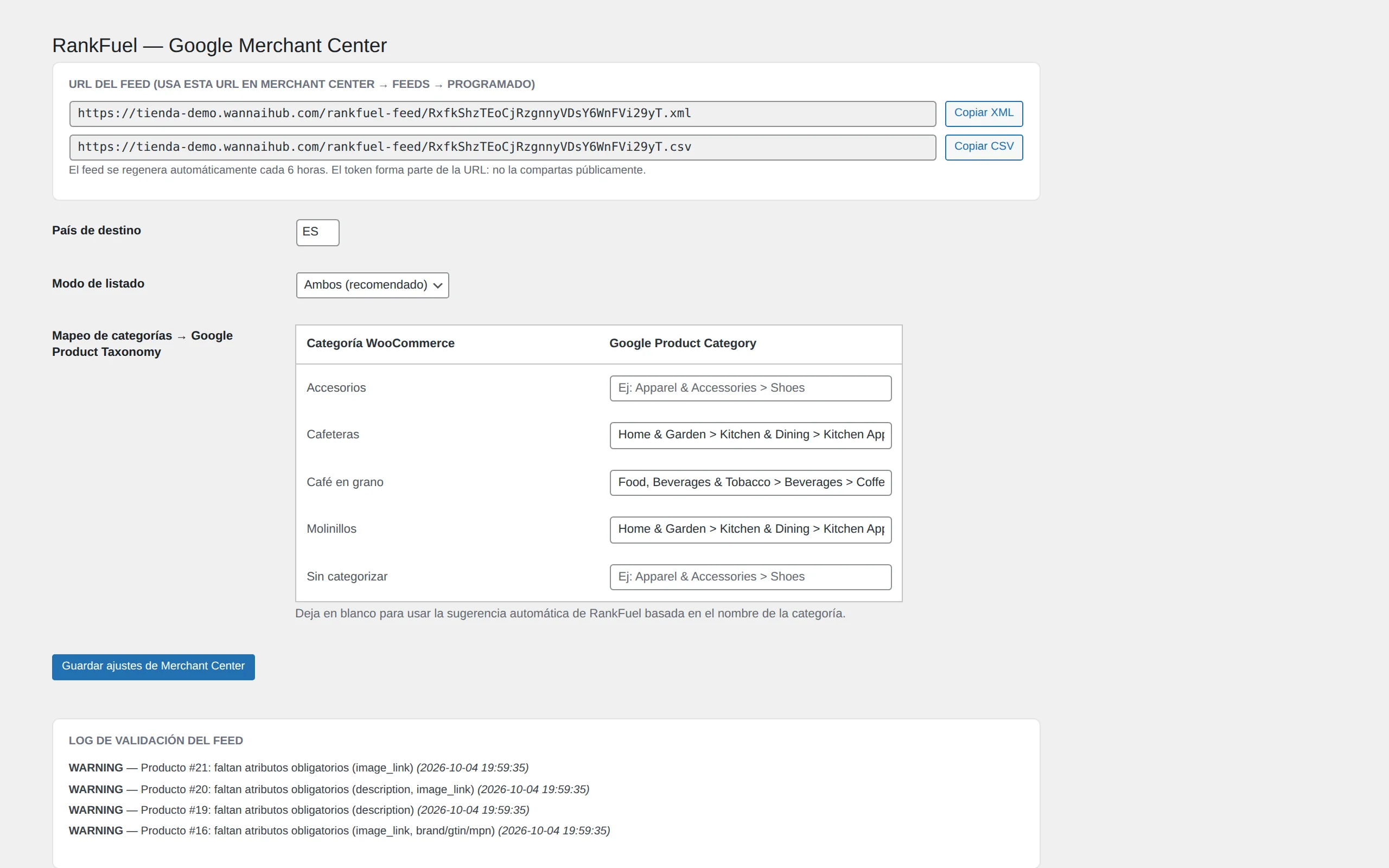Screen dimensions: 1389x868
Task: Copy the XML feed URL button
Action: (984, 113)
